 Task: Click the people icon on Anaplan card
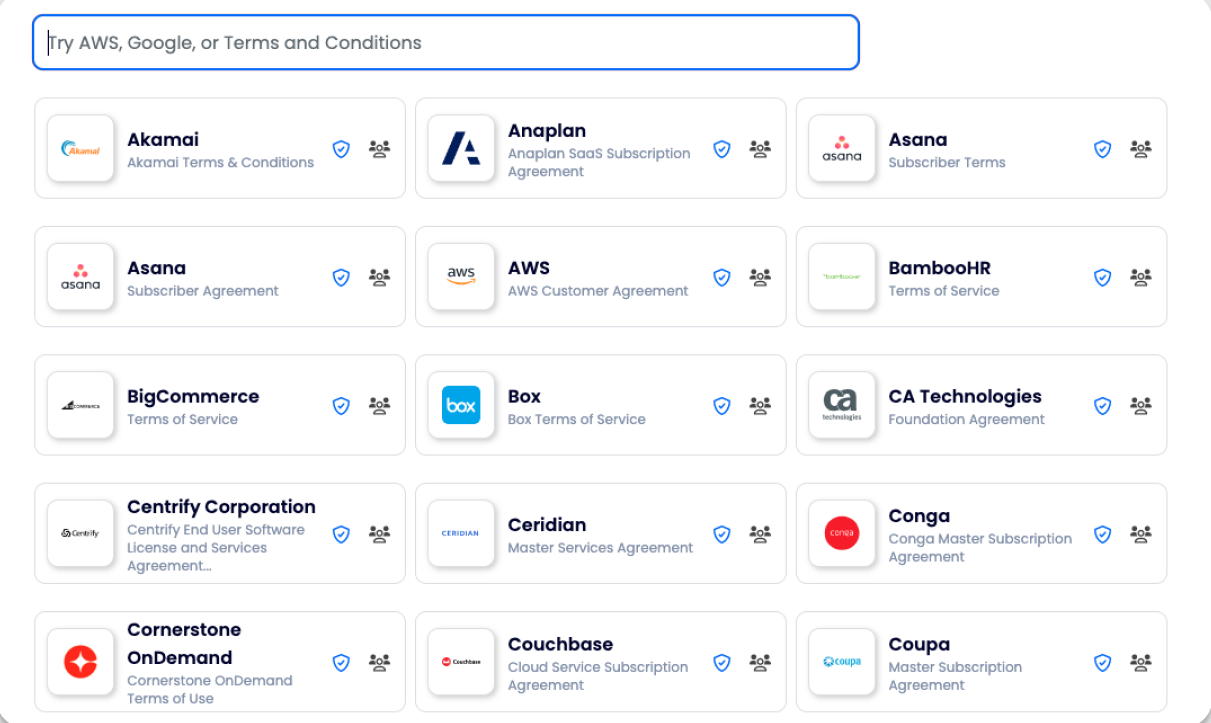(x=760, y=149)
